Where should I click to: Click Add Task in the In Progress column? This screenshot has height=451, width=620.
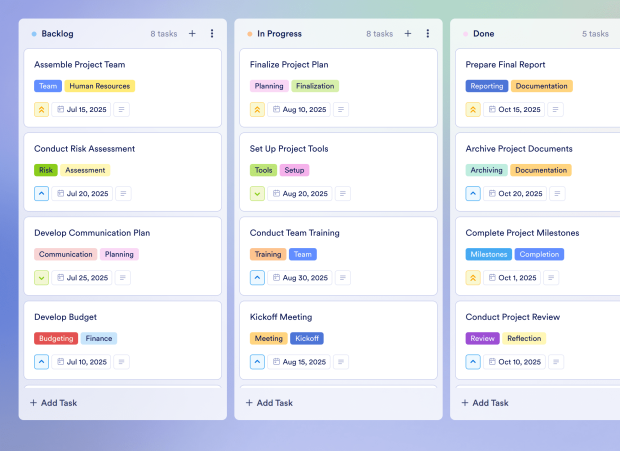269,403
